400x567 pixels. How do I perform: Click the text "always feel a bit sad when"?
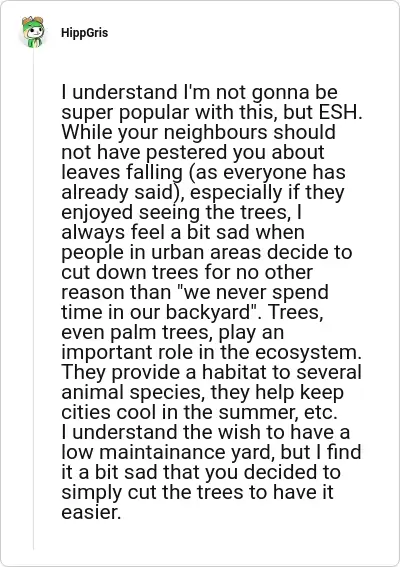tap(183, 232)
